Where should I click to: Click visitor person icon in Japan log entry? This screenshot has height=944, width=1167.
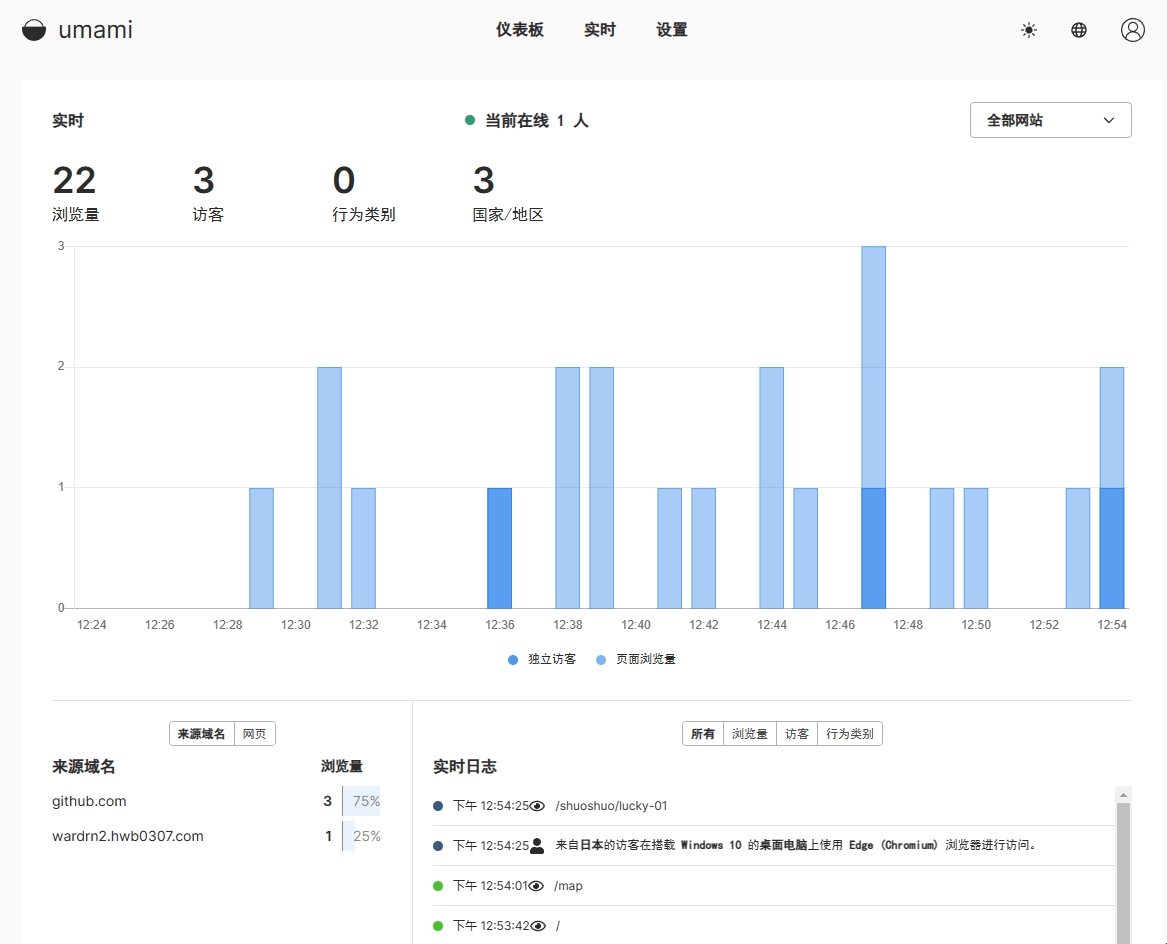[537, 846]
